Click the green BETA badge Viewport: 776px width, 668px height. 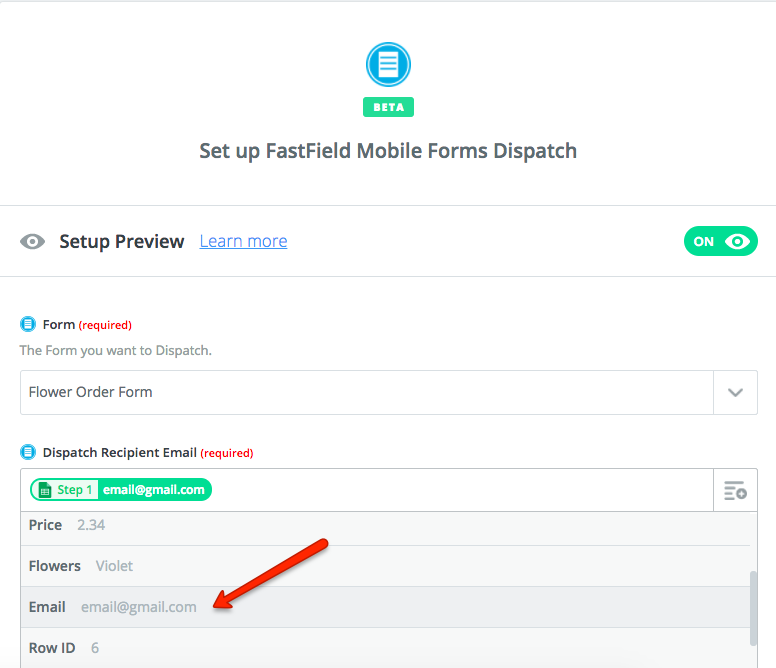click(388, 107)
